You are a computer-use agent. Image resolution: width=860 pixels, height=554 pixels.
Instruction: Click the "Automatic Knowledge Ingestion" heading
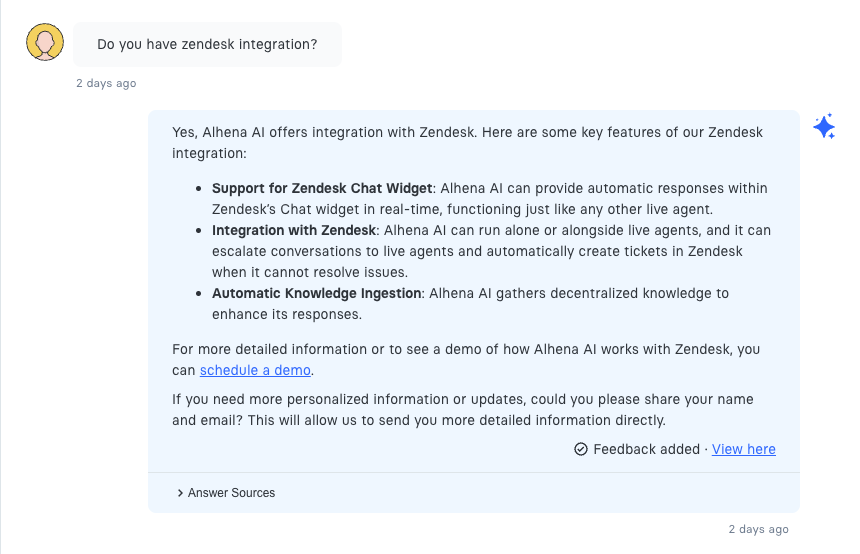click(318, 293)
